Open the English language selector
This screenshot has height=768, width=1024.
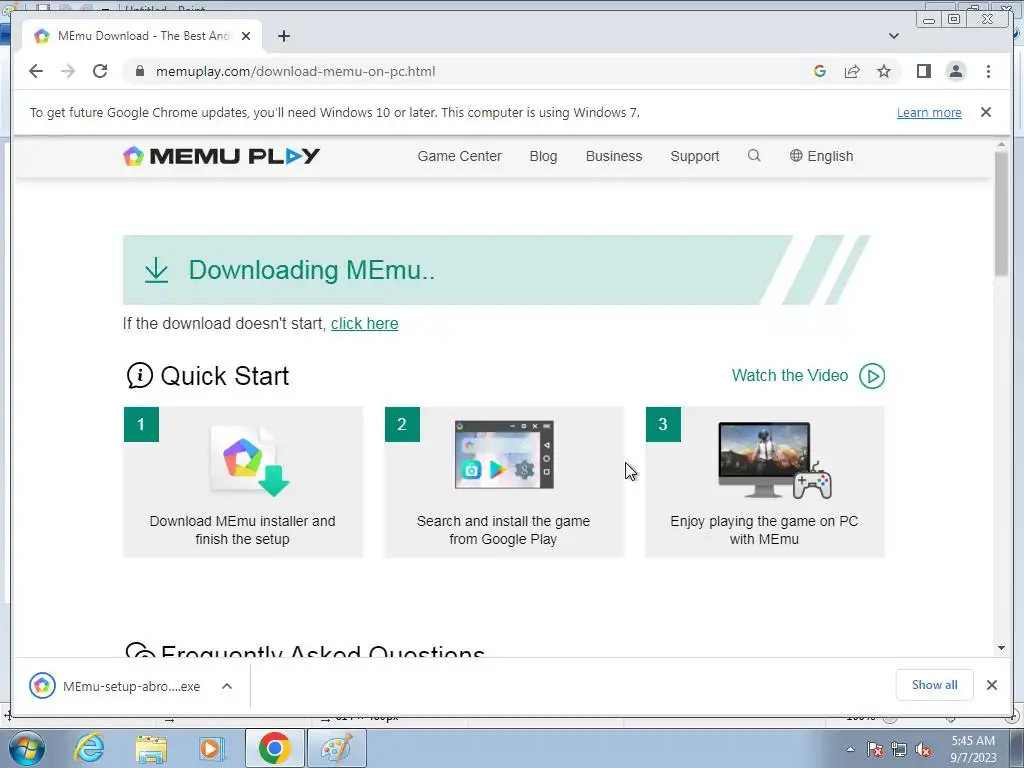(821, 156)
